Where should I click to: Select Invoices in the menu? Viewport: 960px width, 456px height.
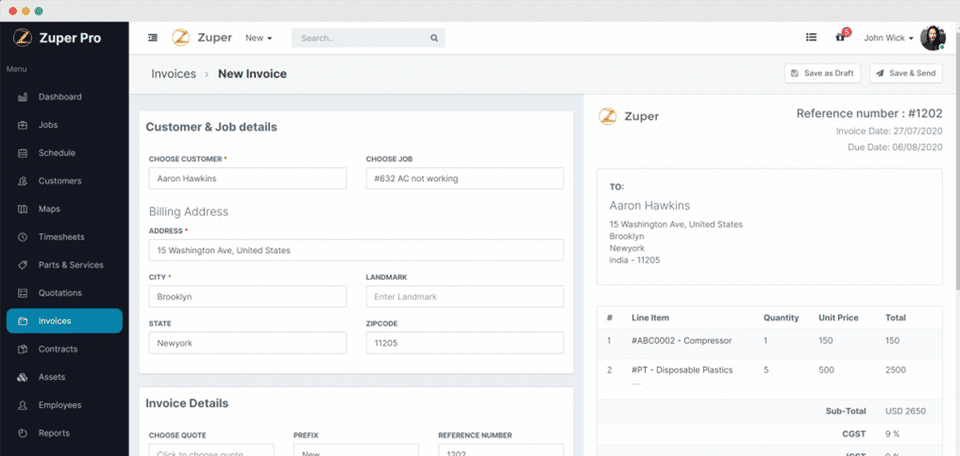(64, 321)
